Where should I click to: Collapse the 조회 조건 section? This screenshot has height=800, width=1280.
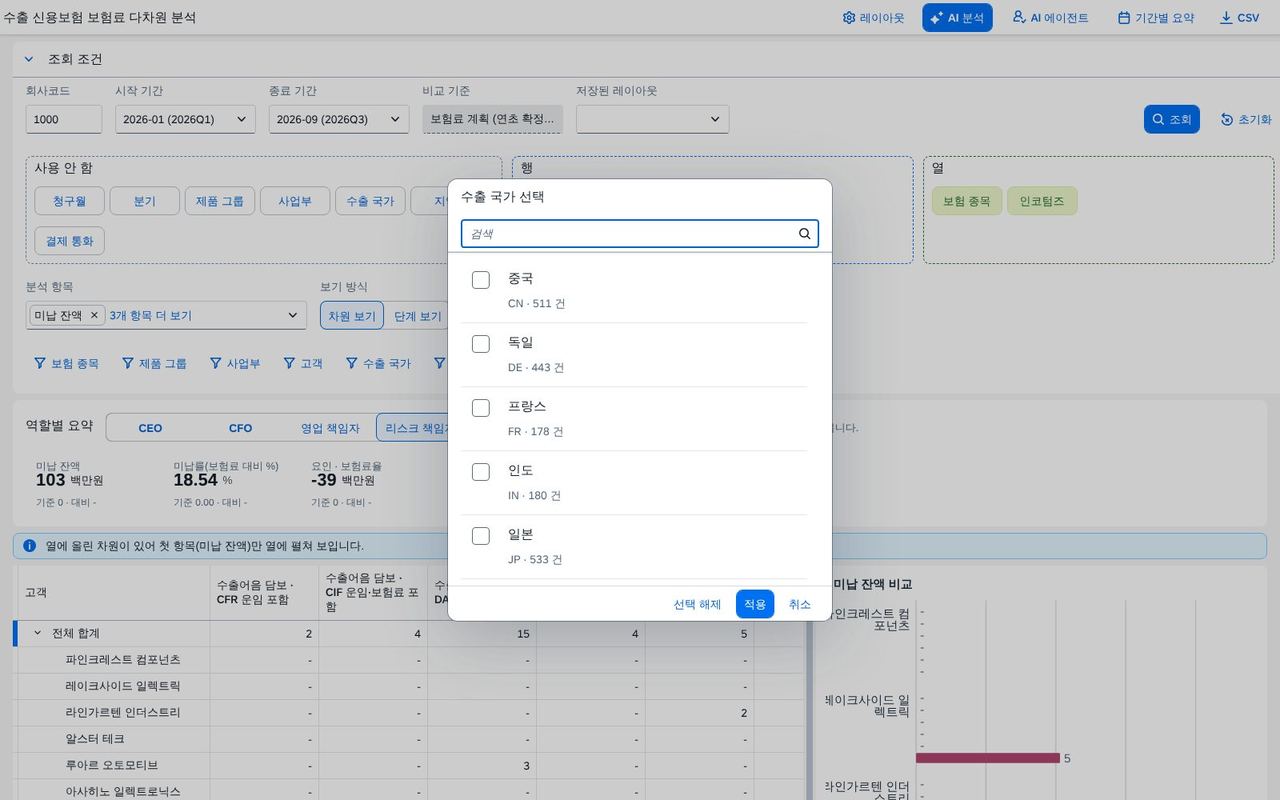point(29,59)
